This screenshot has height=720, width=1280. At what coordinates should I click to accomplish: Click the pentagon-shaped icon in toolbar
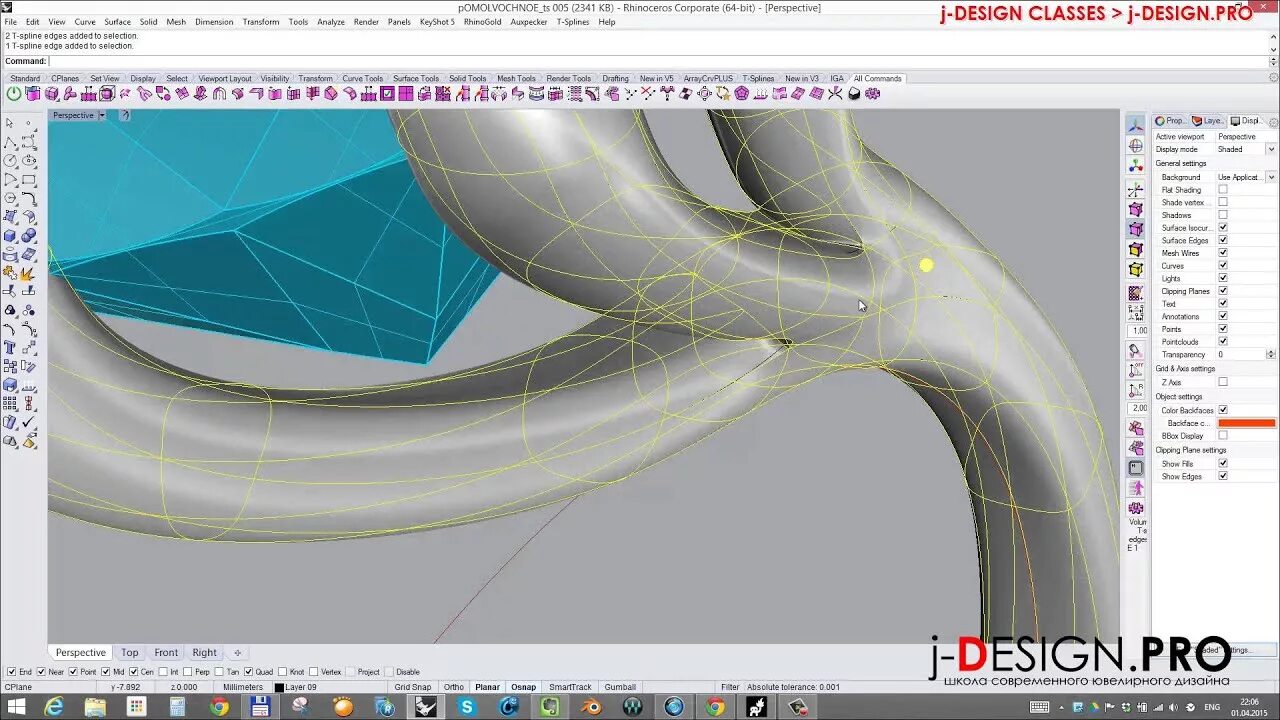pos(741,93)
